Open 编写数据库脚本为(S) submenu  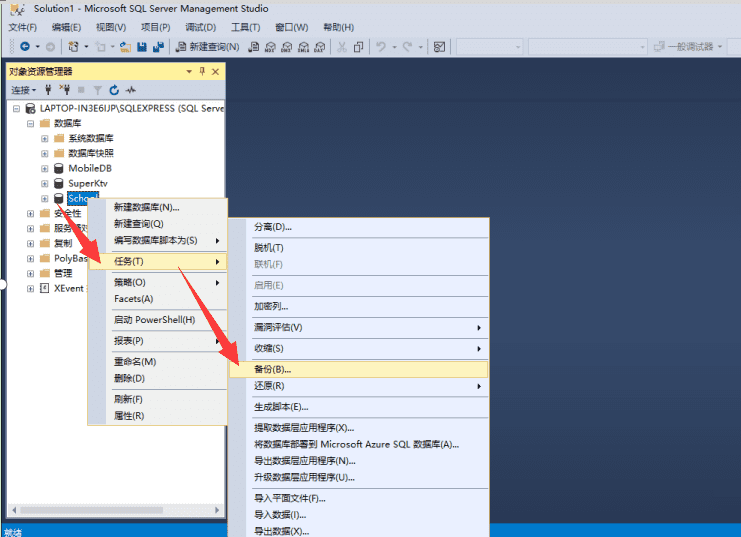(158, 241)
